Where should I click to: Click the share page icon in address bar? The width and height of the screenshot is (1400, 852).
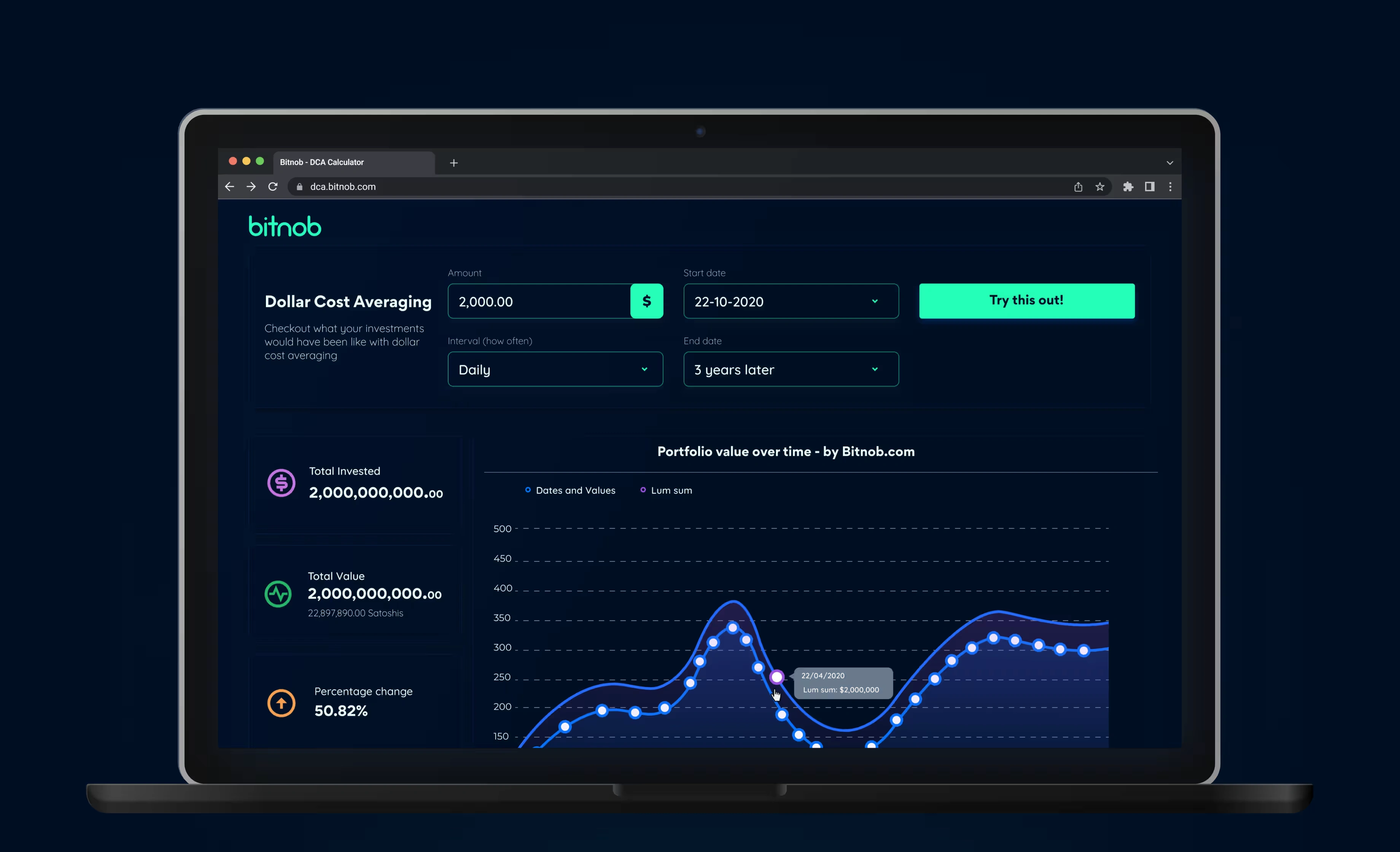point(1078,187)
